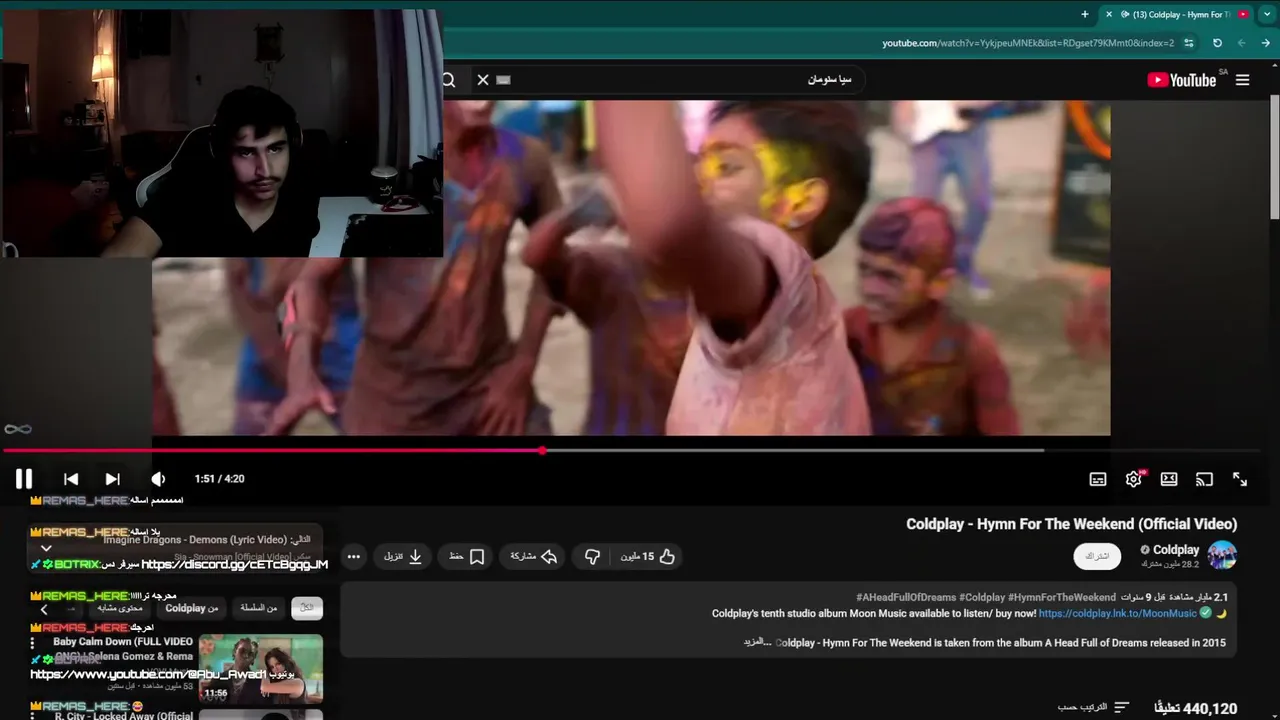Screen dimensions: 1280x720
Task: Open the player settings gear
Action: point(1133,479)
